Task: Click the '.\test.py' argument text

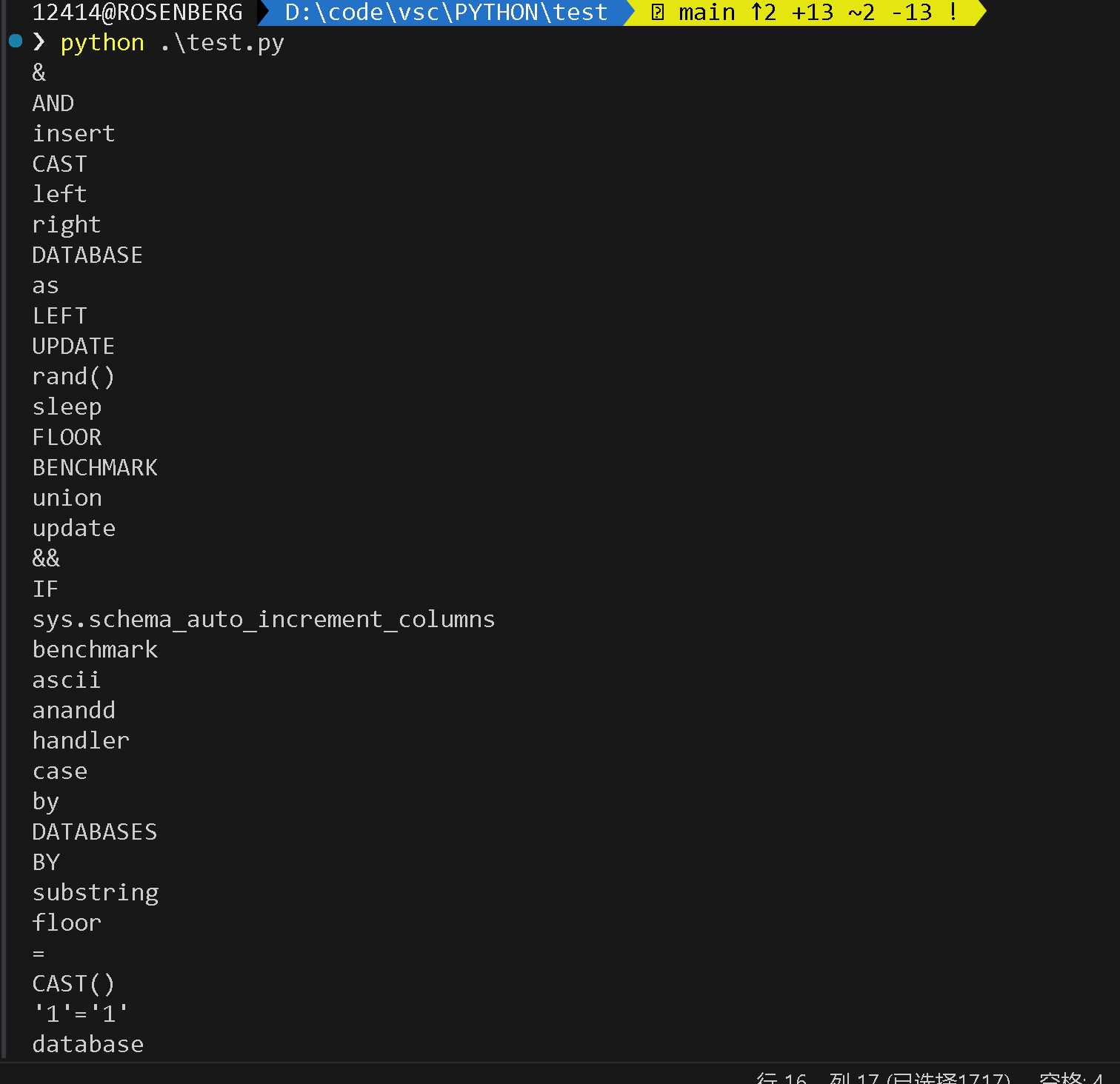Action: pos(222,43)
